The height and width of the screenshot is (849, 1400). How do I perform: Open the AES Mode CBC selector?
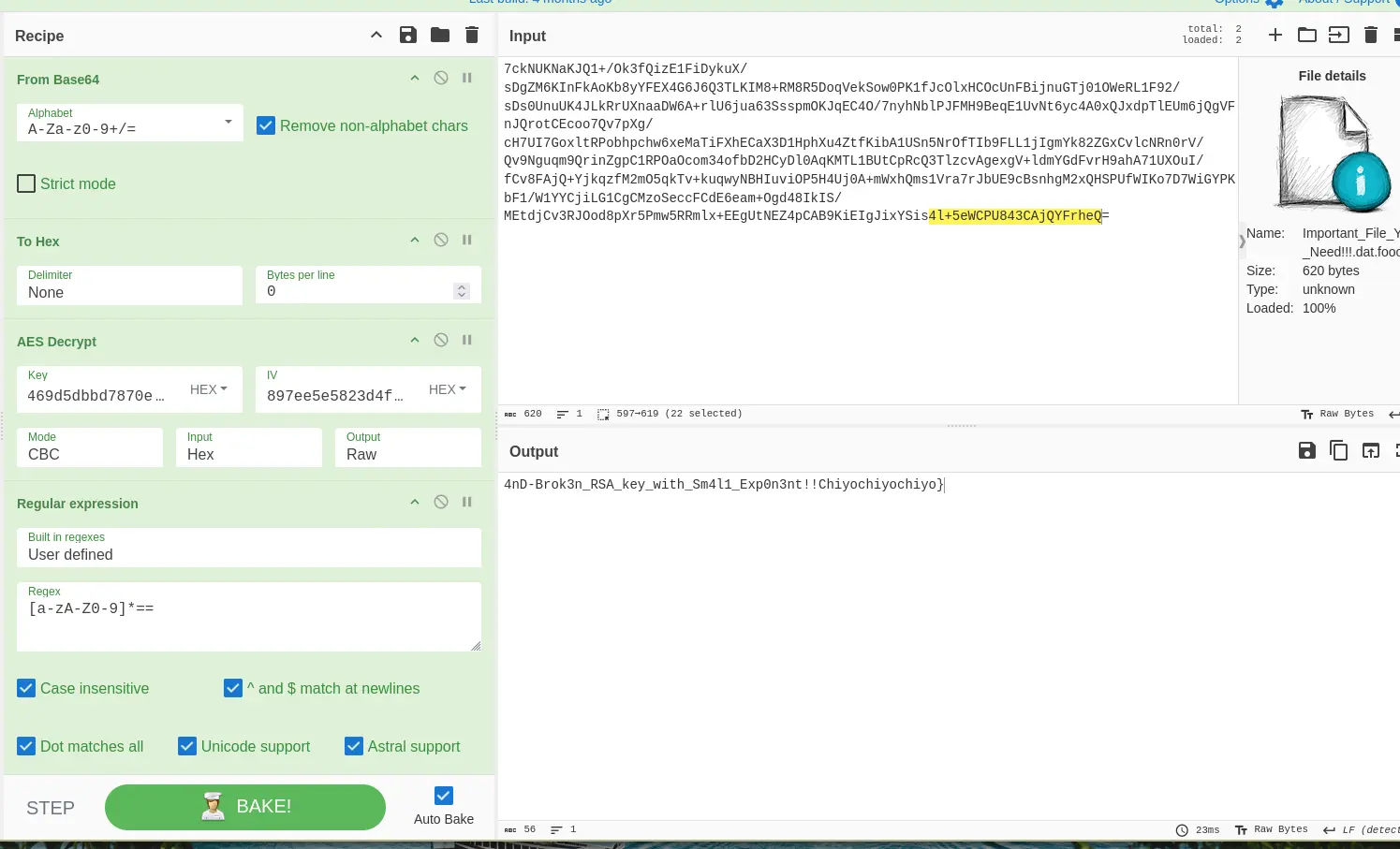(x=90, y=447)
